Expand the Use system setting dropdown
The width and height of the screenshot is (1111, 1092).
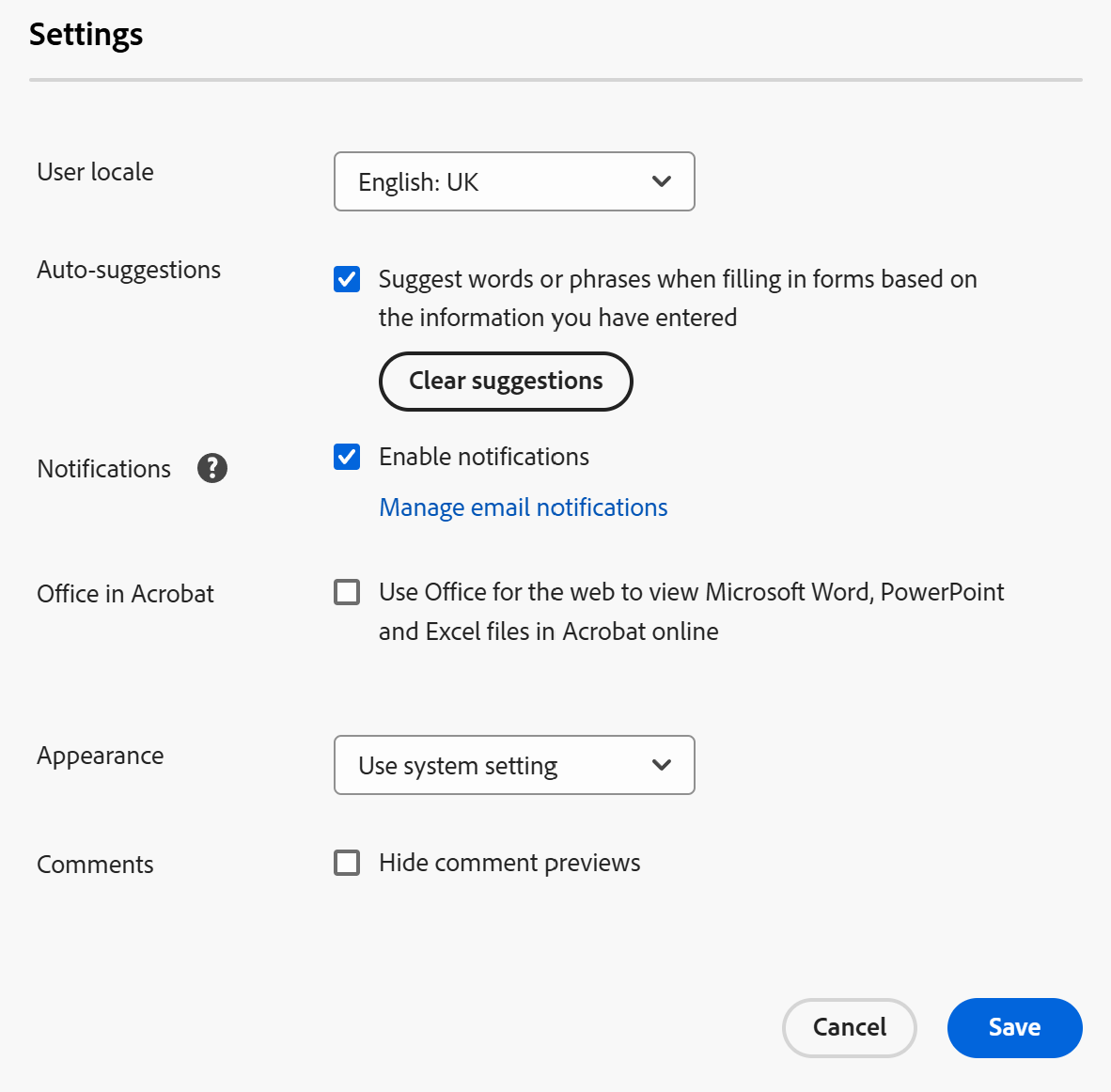pyautogui.click(x=513, y=765)
